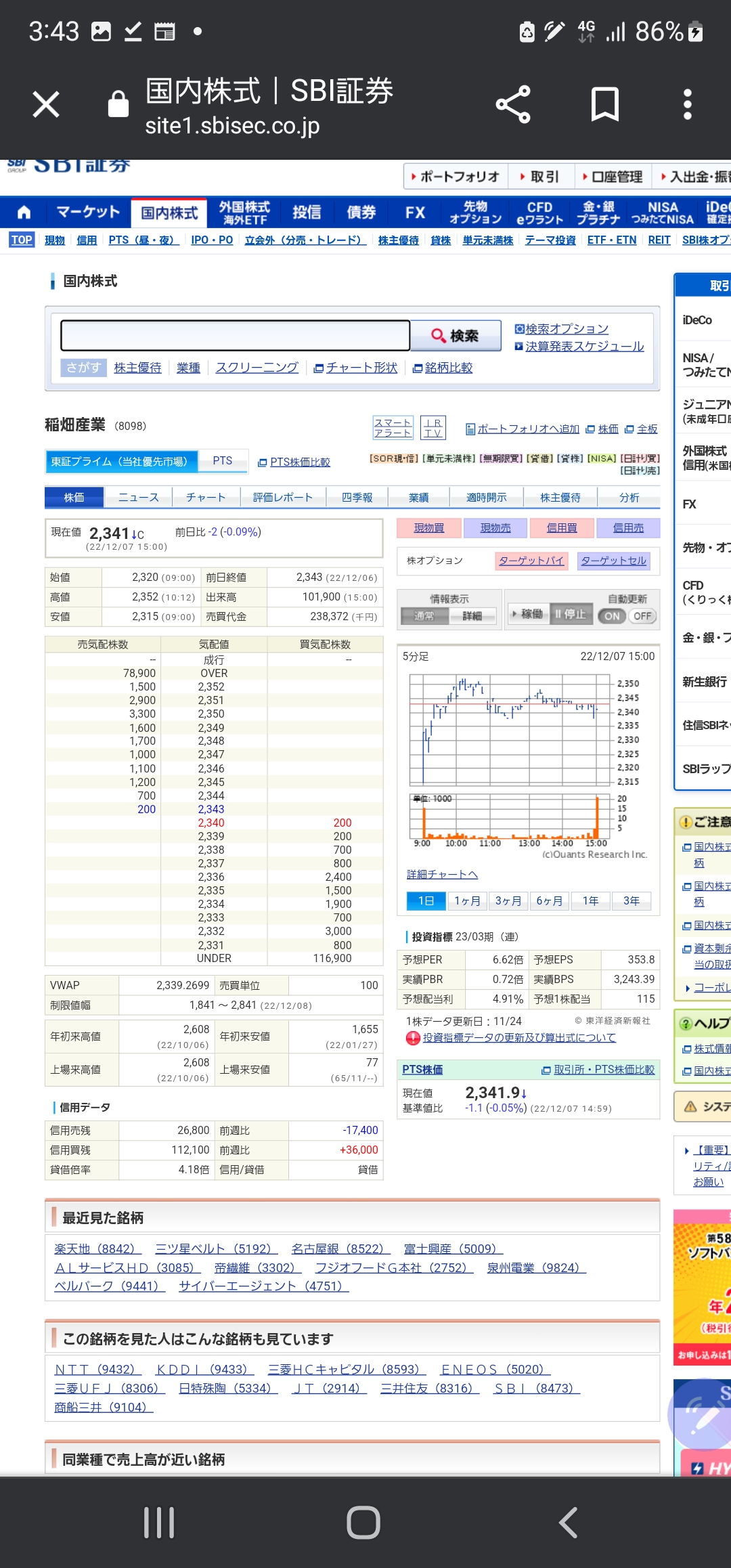
Task: Bookmark this page with bookmark icon
Action: (x=604, y=104)
